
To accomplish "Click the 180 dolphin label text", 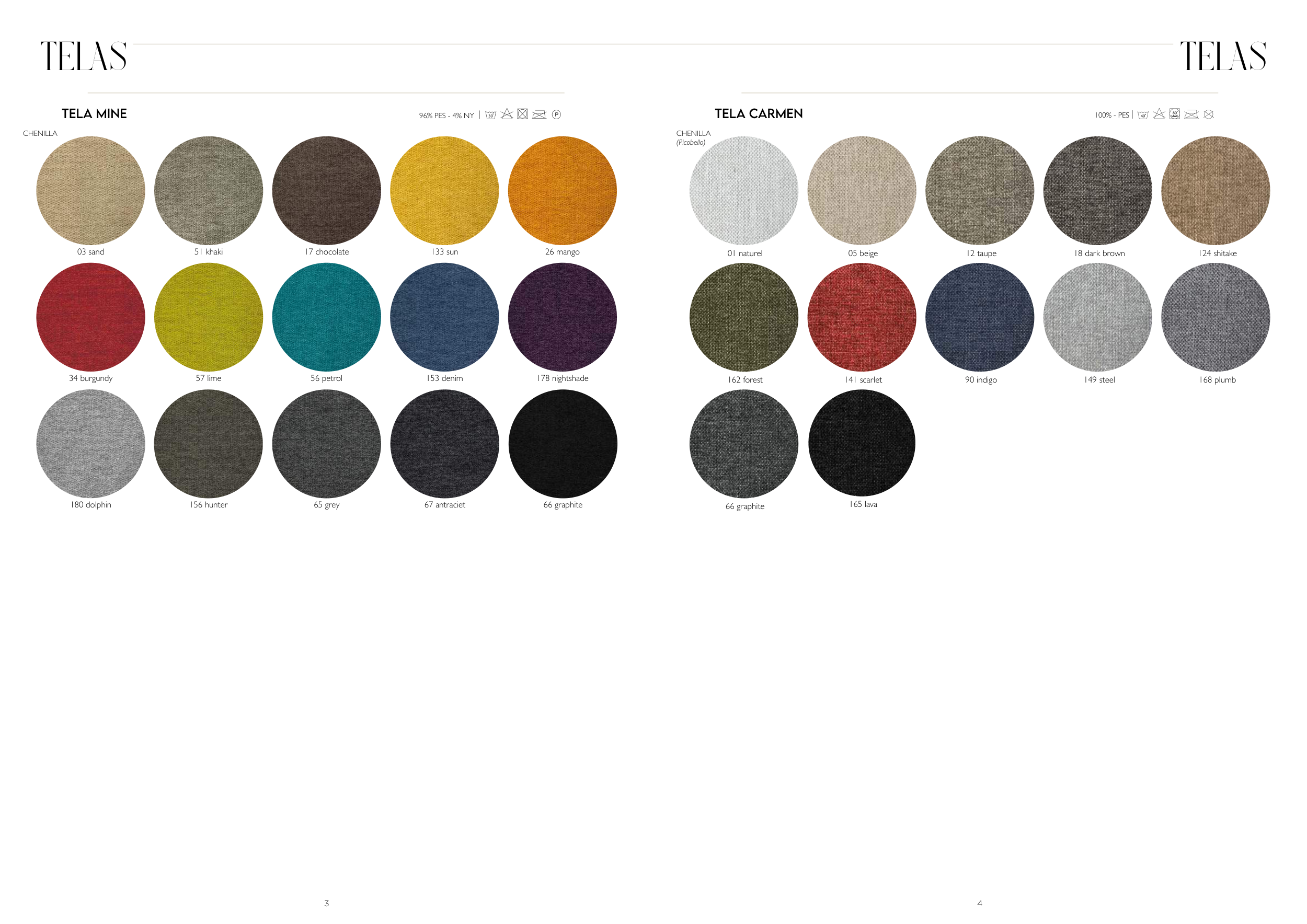I will click(x=91, y=505).
